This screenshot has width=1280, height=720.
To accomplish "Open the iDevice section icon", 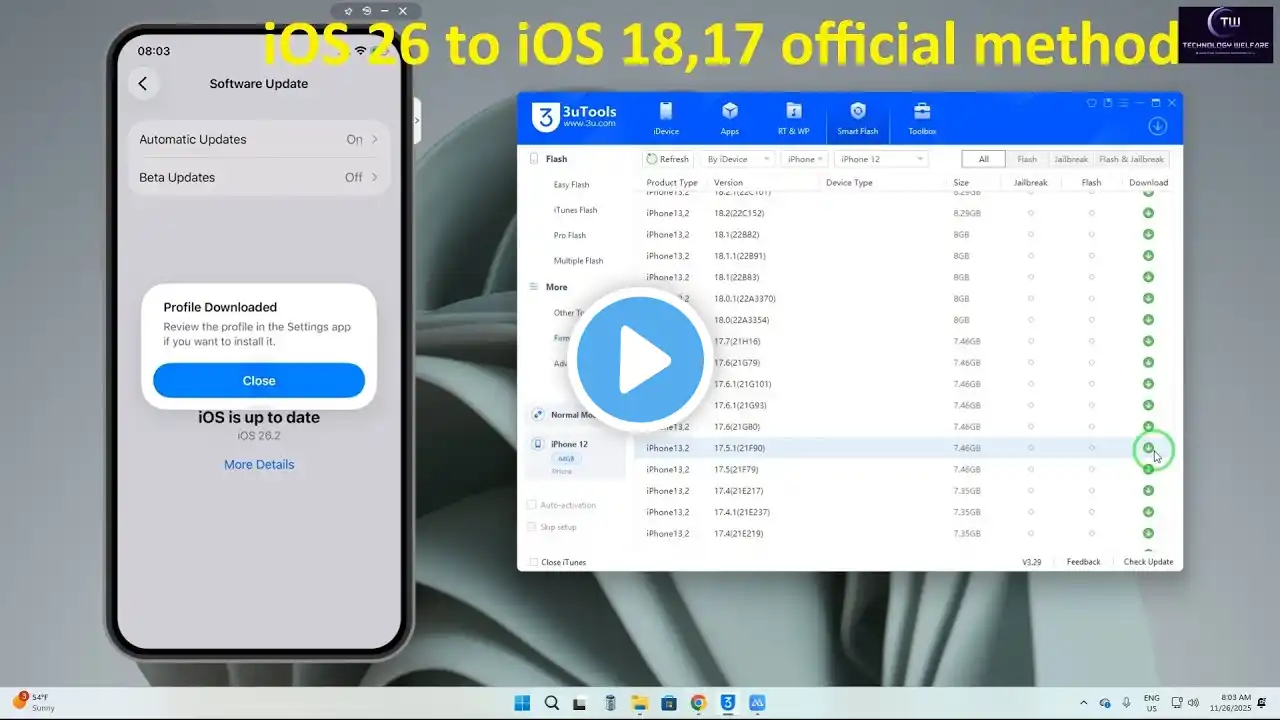I will pyautogui.click(x=666, y=112).
